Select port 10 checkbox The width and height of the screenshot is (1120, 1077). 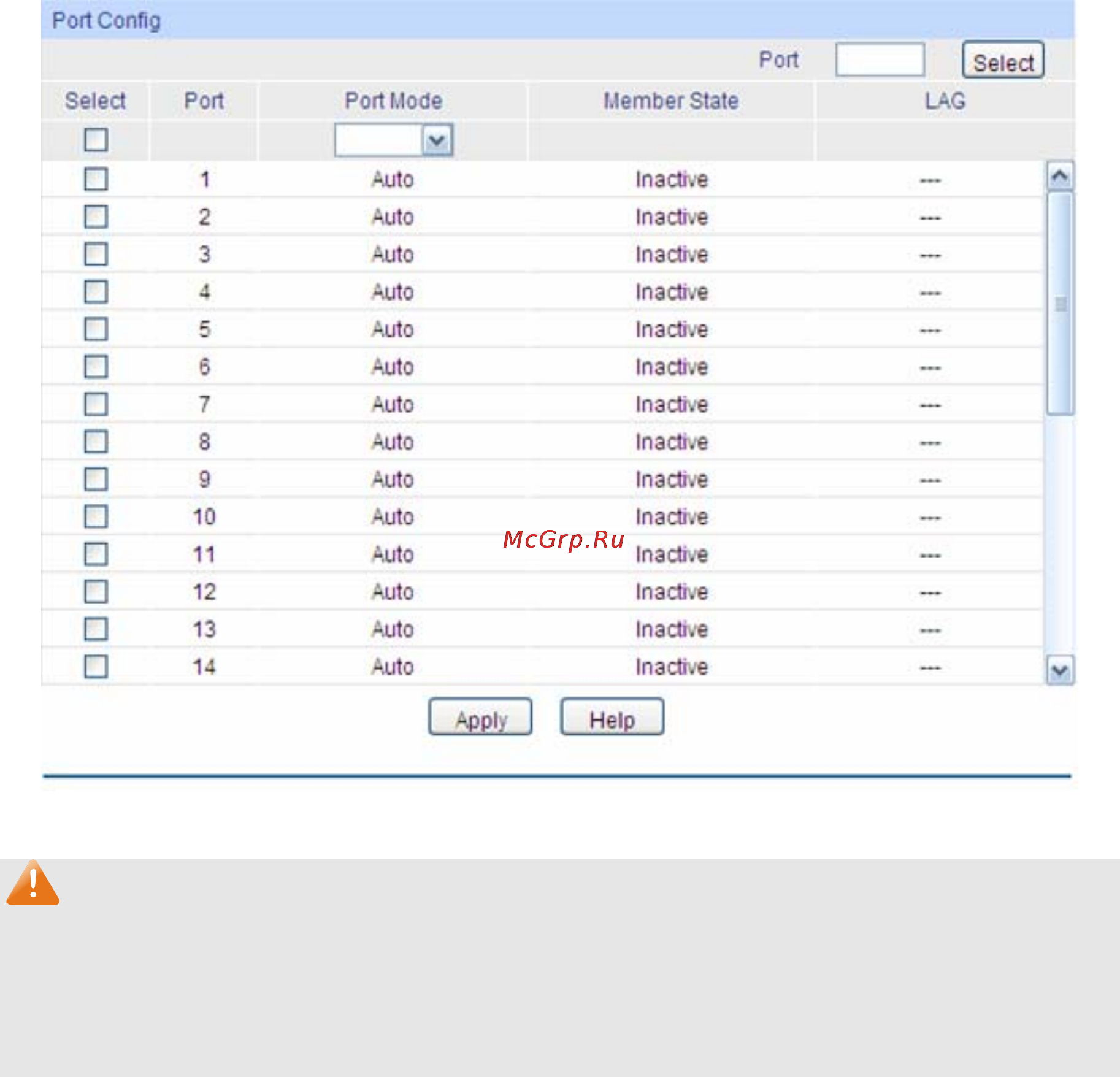point(96,516)
